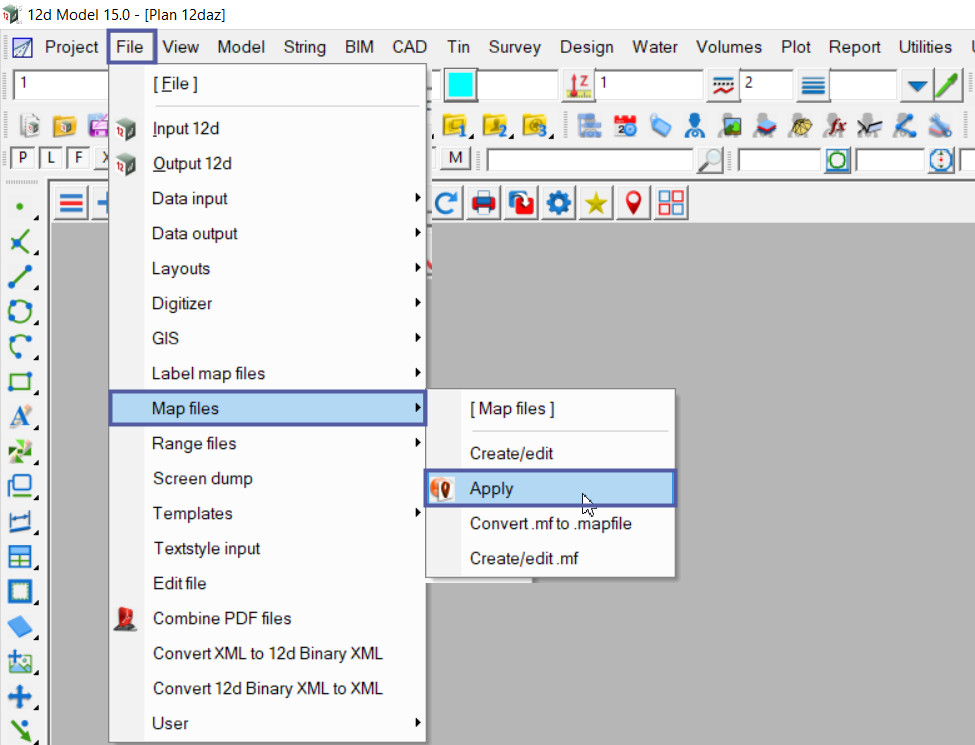Expand the Digitizer submenu
The height and width of the screenshot is (745, 975).
tap(267, 303)
